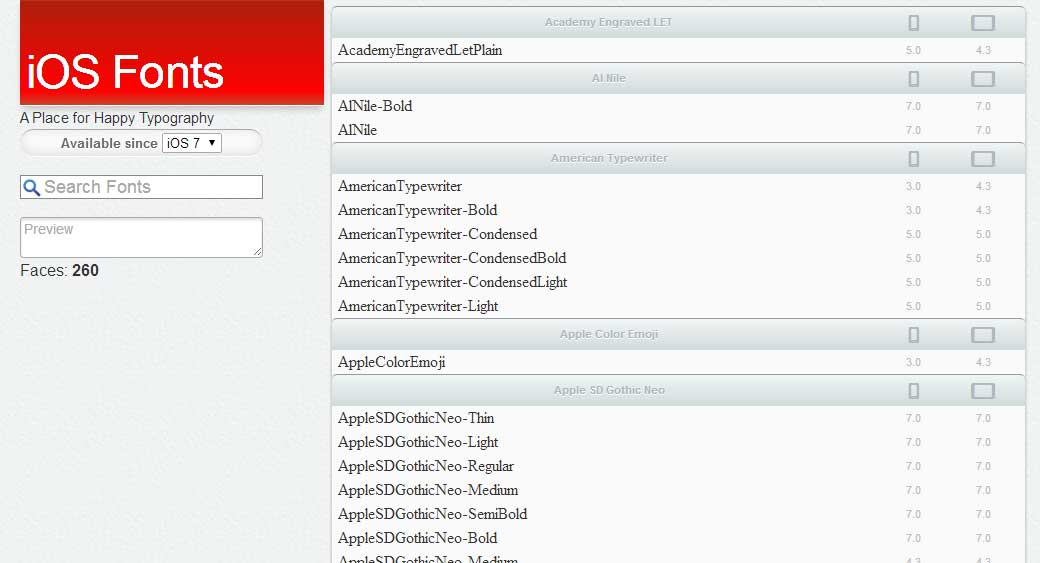Click the Preview text area
The height and width of the screenshot is (563, 1040).
tap(141, 237)
